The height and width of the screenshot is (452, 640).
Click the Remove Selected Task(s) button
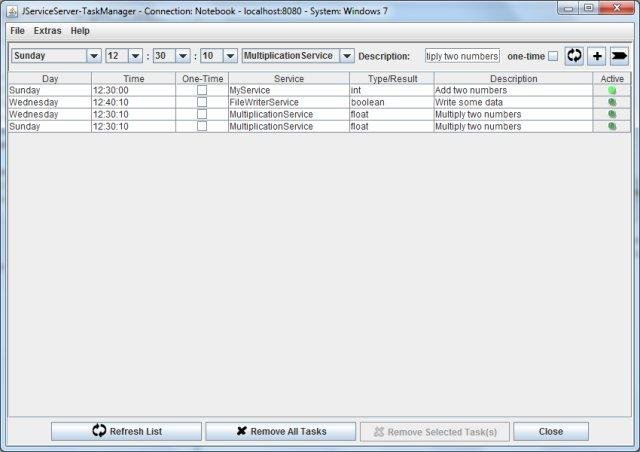435,432
